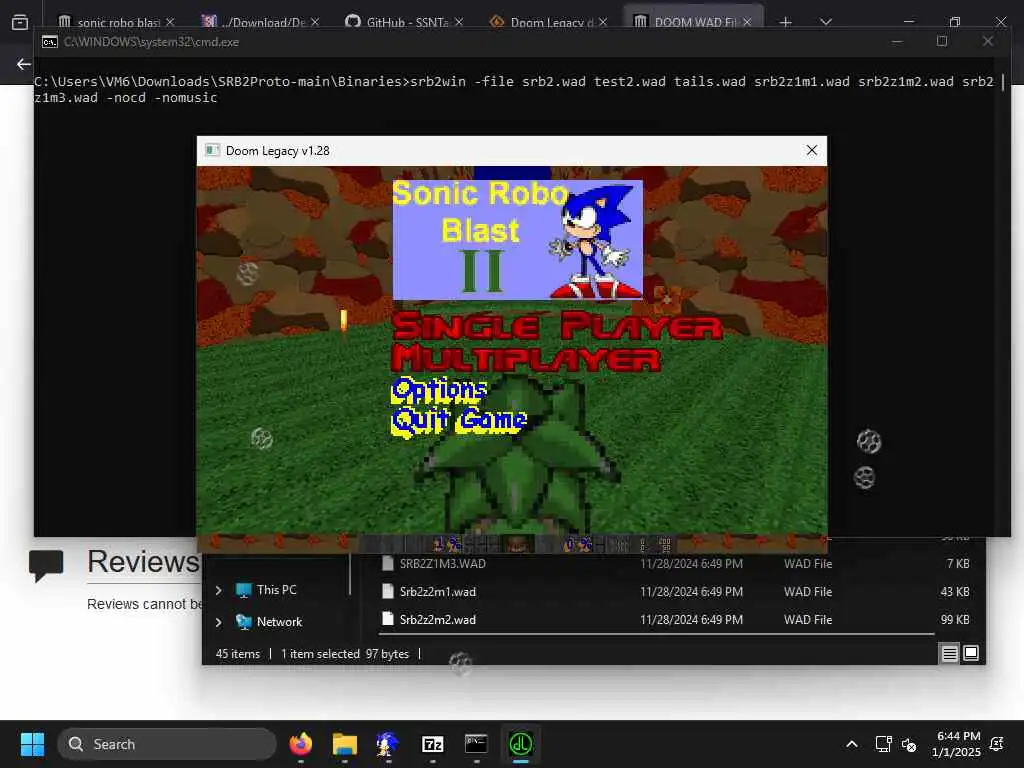Select the SRB2Z1M3.WAD file row
Image resolution: width=1024 pixels, height=768 pixels.
[675, 564]
